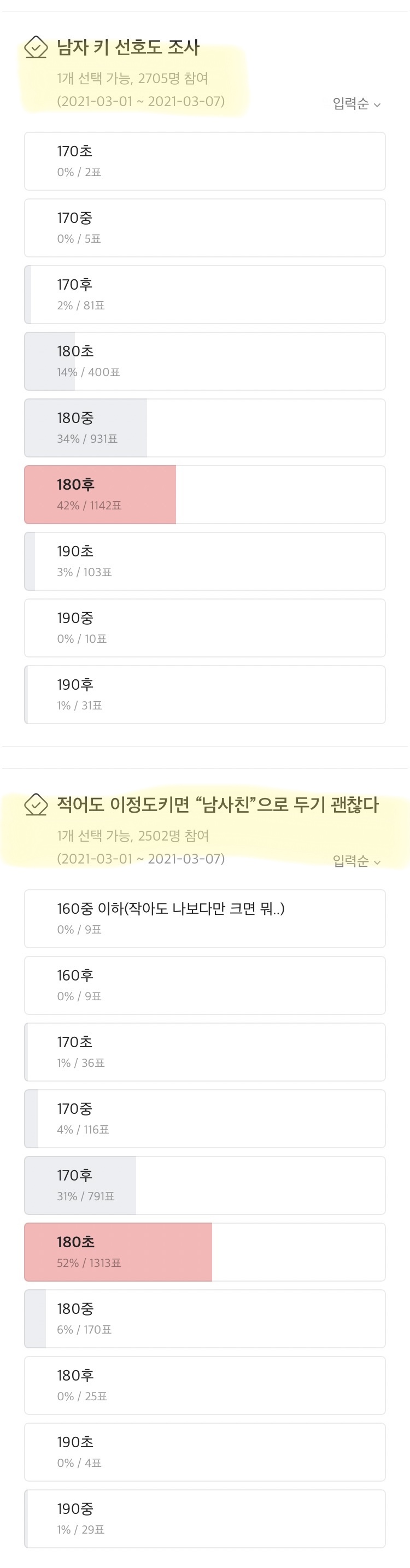Choose the 190초 option with 103표
The image size is (410, 1568).
tap(204, 561)
